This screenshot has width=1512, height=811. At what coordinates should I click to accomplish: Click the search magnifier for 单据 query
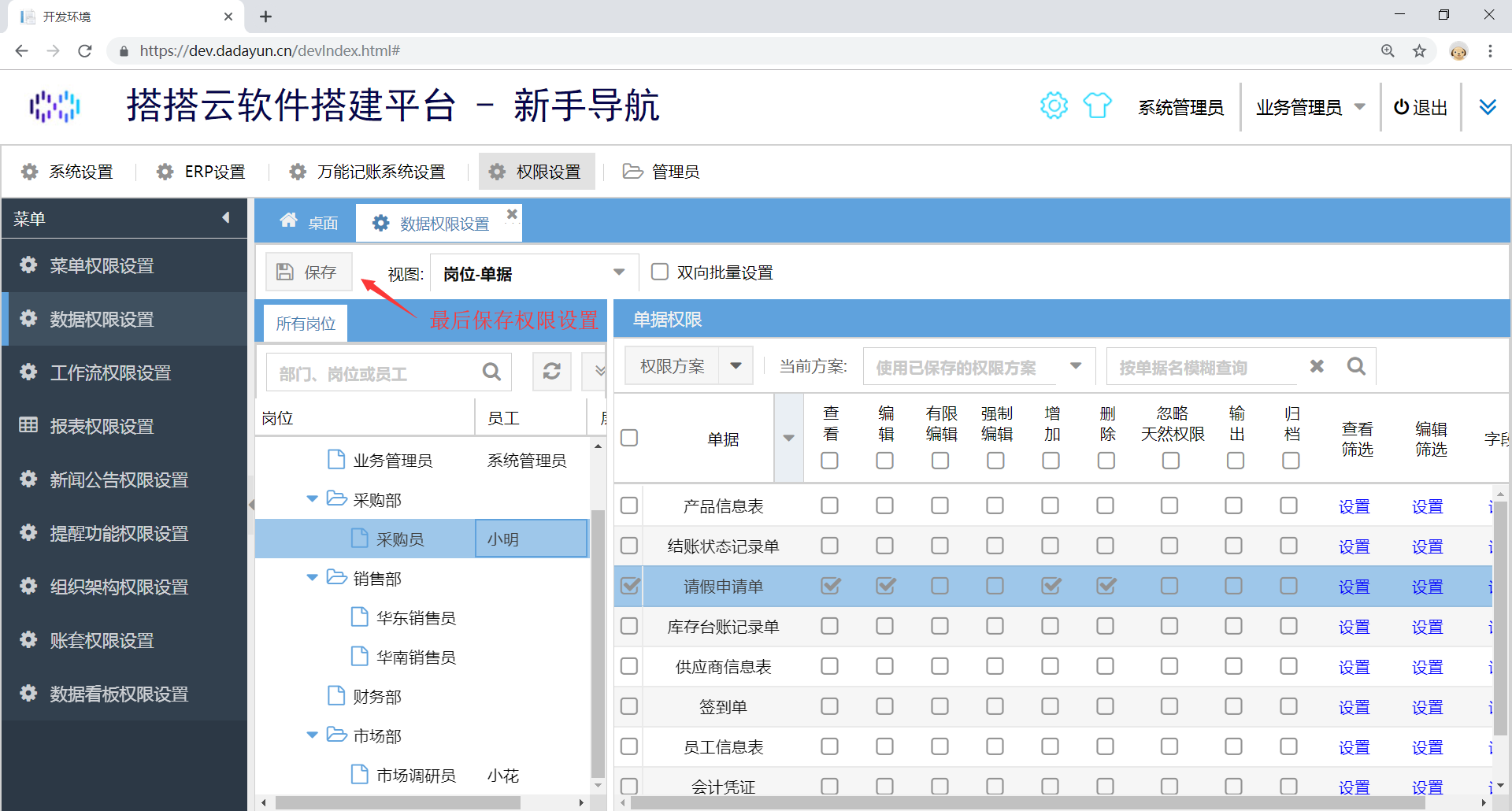coord(1356,366)
